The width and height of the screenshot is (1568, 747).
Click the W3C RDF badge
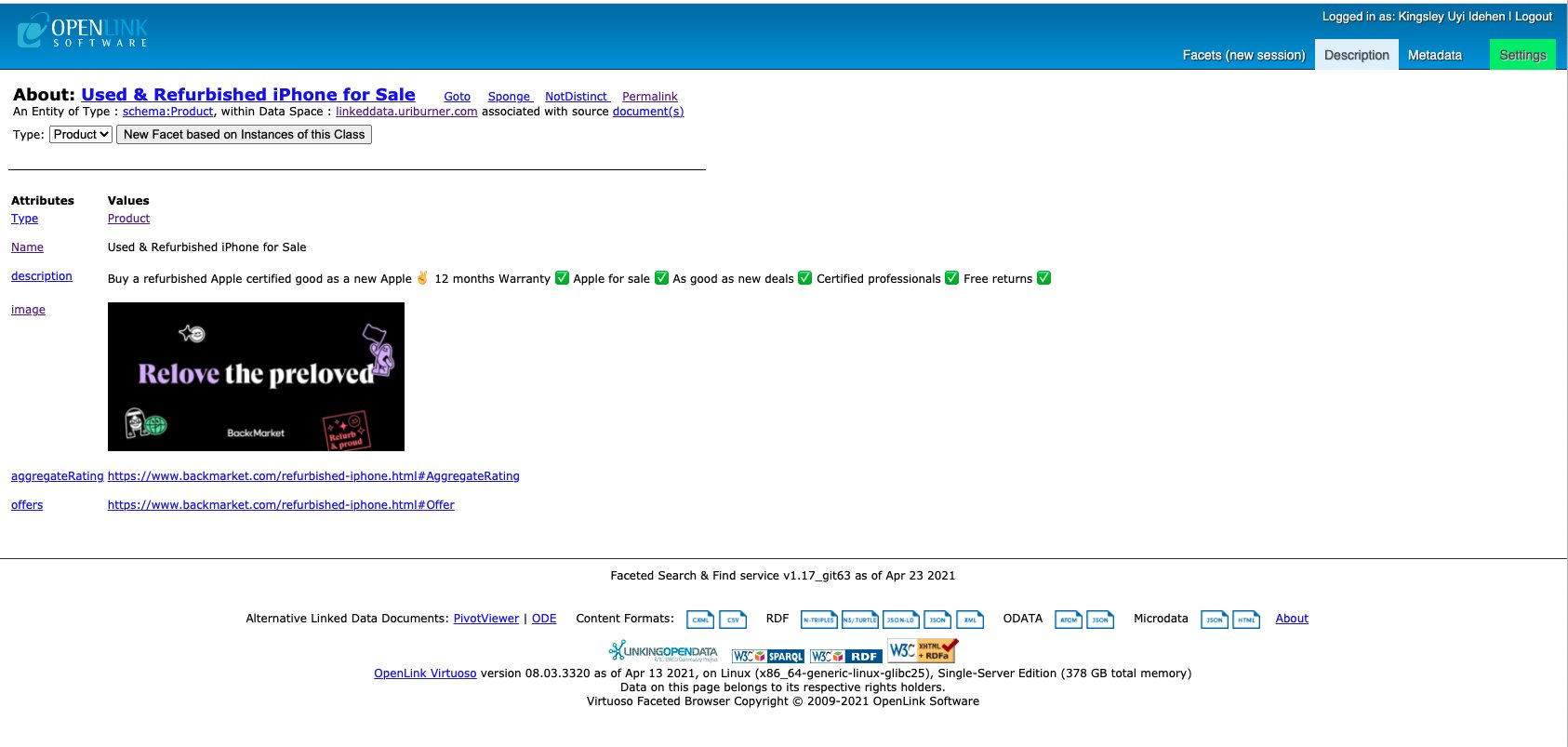click(x=846, y=656)
